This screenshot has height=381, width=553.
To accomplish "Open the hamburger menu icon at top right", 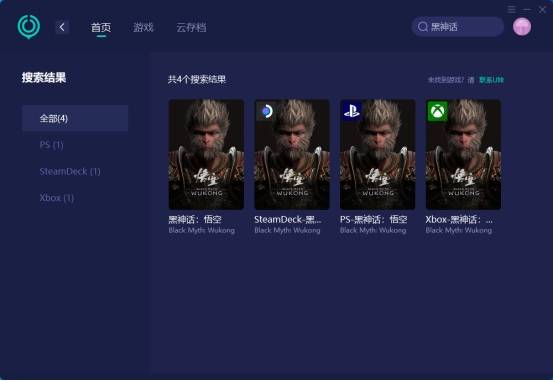I will pyautogui.click(x=511, y=10).
